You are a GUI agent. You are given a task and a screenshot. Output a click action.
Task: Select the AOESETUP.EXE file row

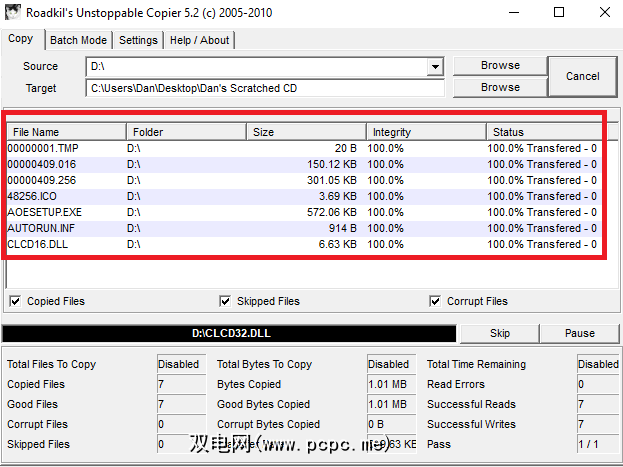point(304,212)
